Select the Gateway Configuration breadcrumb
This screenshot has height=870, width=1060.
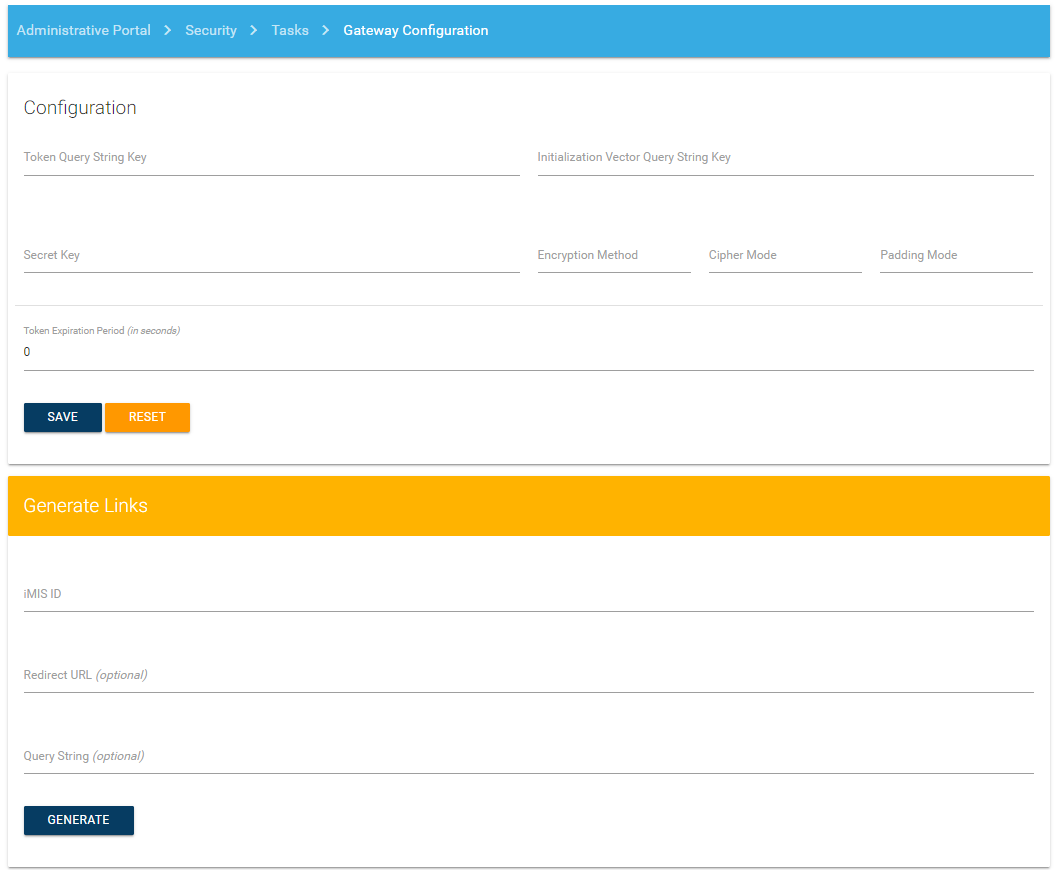(x=415, y=31)
